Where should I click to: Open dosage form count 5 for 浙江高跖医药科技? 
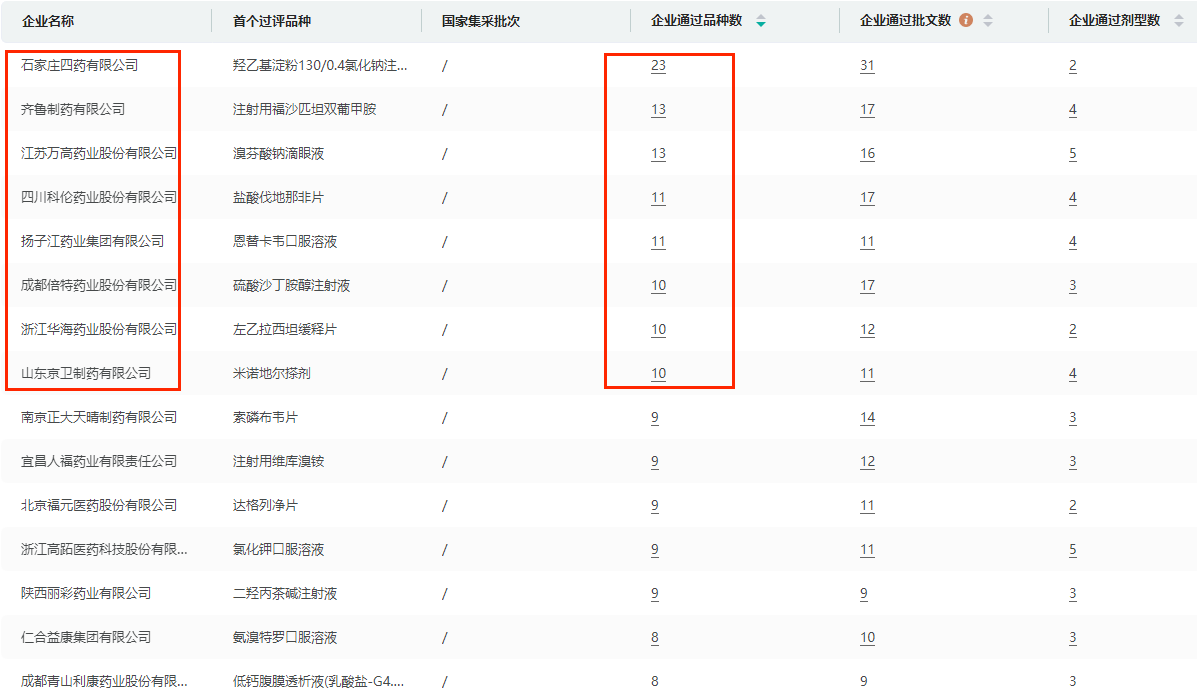(1073, 550)
